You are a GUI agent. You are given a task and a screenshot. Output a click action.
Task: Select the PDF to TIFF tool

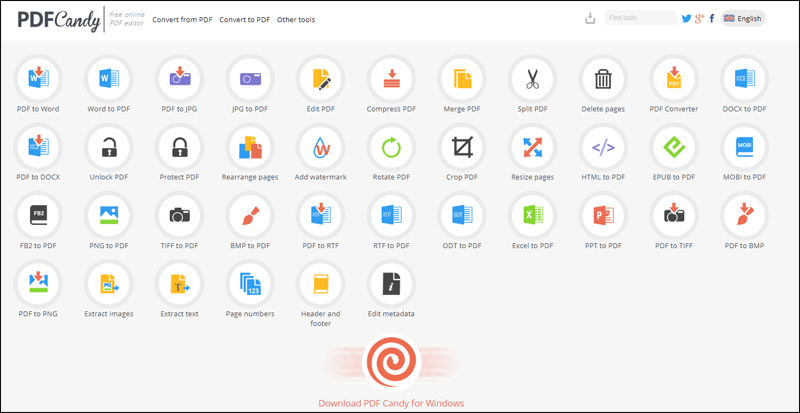[674, 215]
